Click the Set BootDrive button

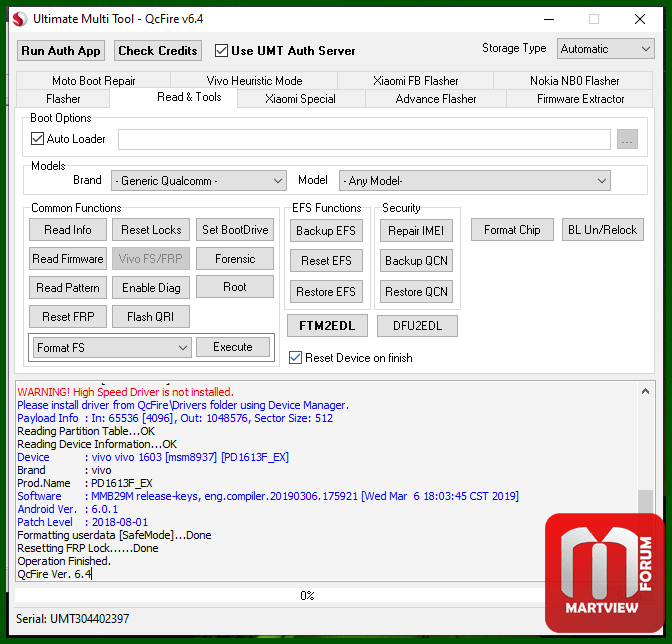(x=235, y=230)
